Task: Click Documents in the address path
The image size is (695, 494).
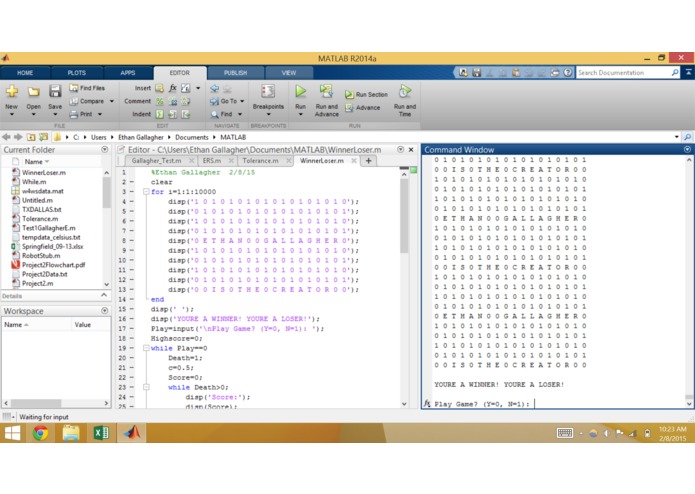Action: (191, 137)
